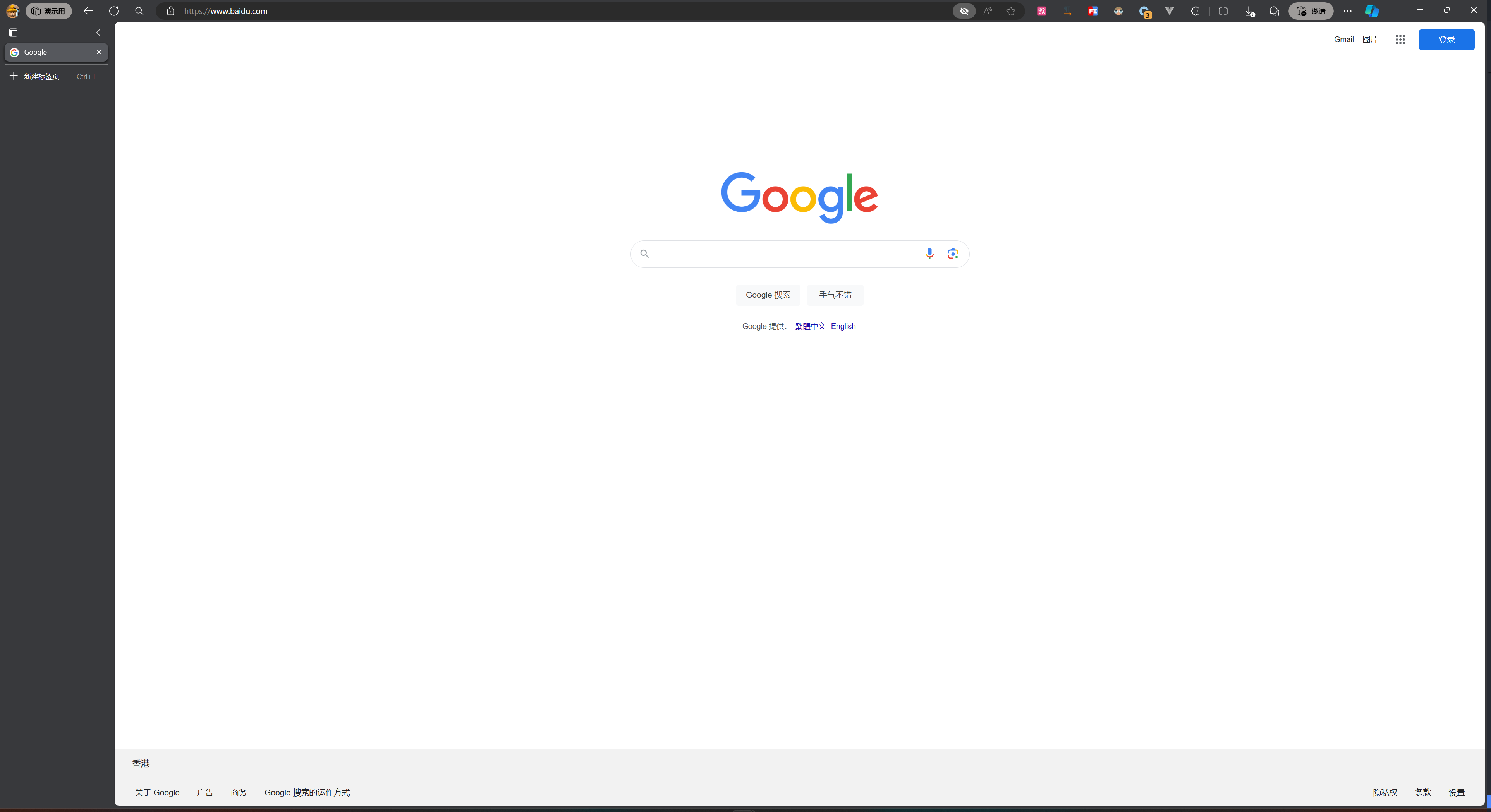Image resolution: width=1491 pixels, height=812 pixels.
Task: Reload the page with refresh icon
Action: click(x=114, y=11)
